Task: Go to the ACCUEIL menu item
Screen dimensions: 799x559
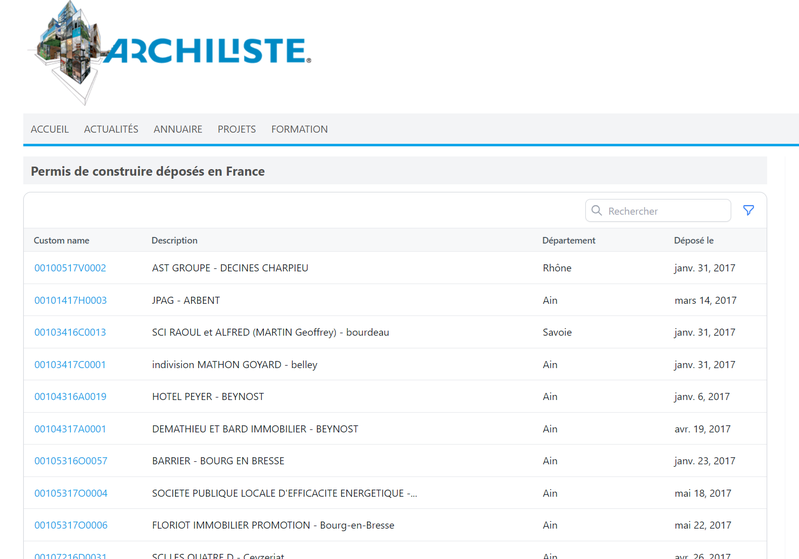Action: click(x=49, y=129)
